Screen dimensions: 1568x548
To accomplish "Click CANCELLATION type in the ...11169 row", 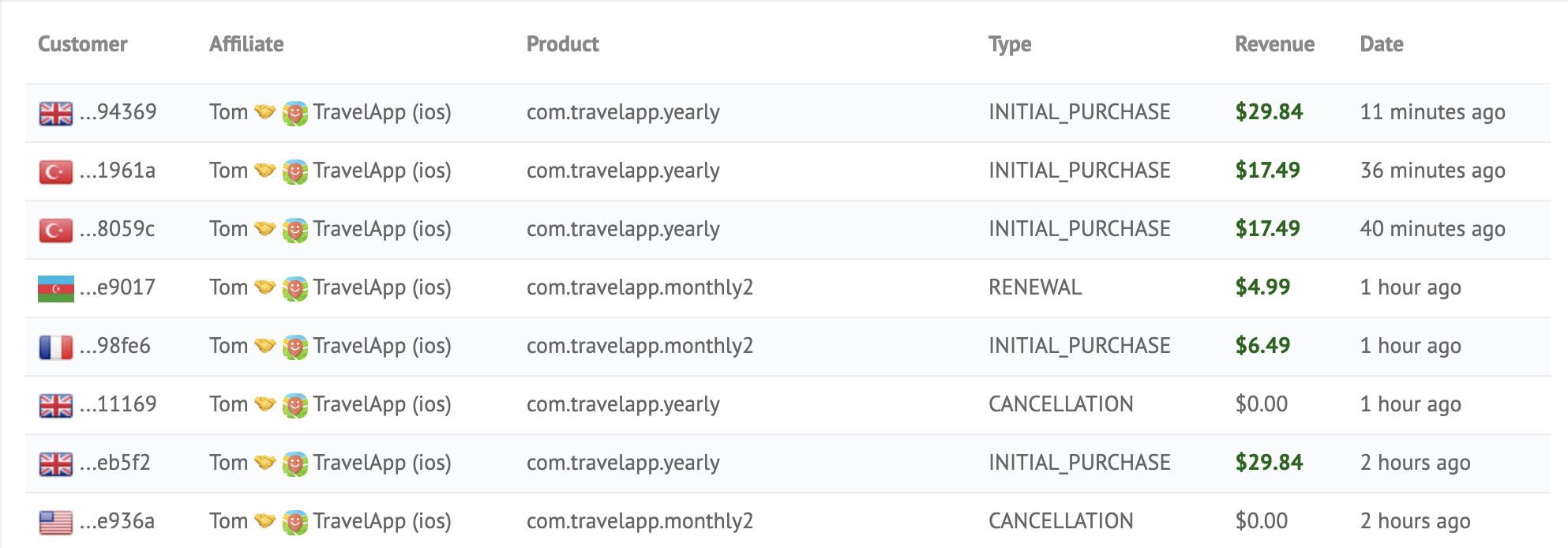I will tap(1060, 404).
